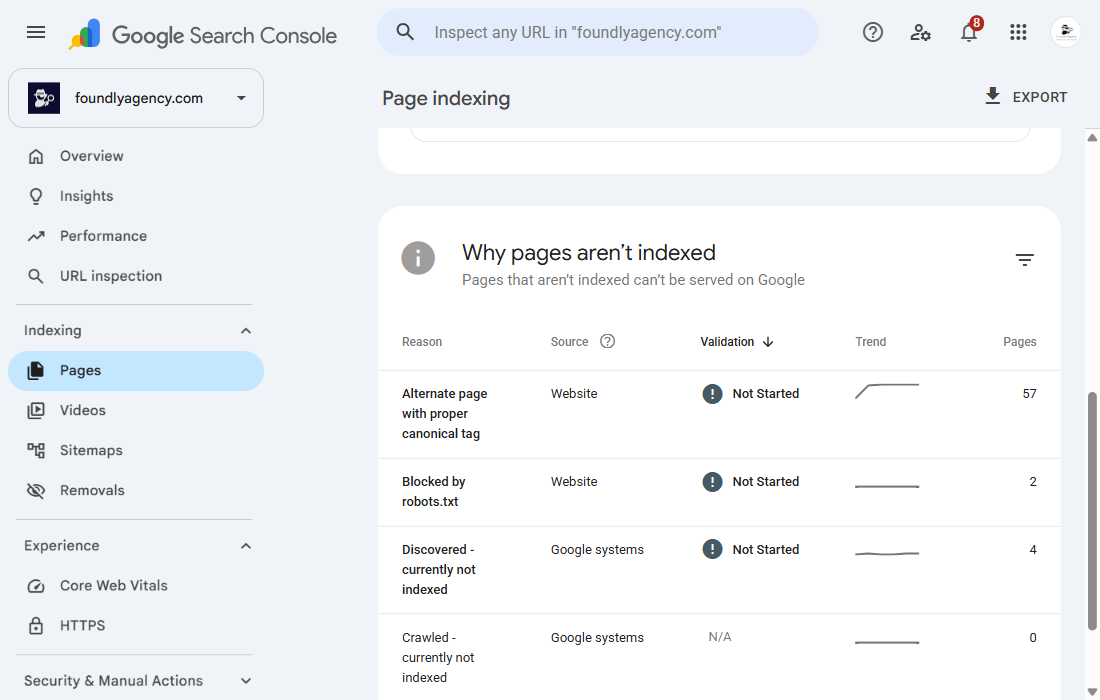
Task: Open the foundlyagency.com property dropdown
Action: point(136,98)
